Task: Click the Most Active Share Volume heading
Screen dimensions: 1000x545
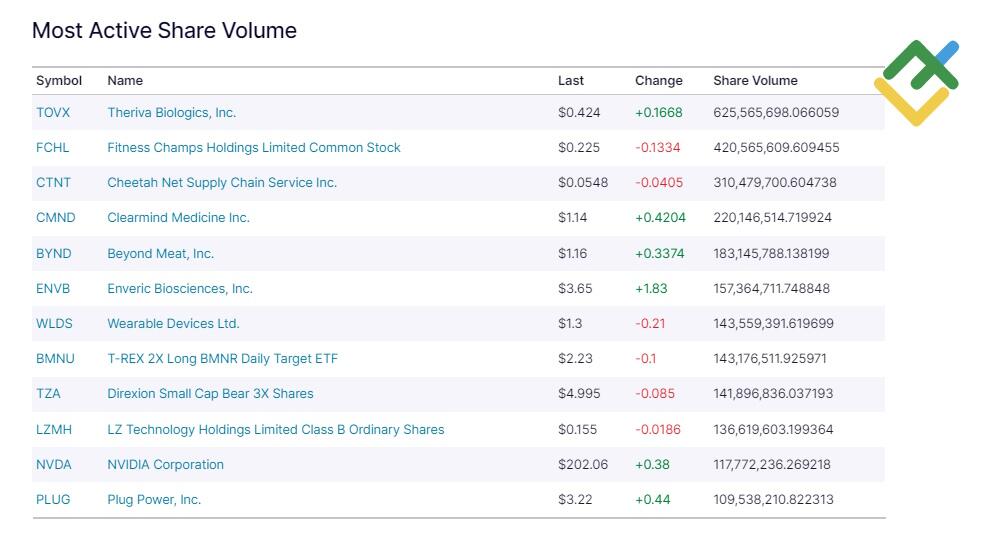Action: pyautogui.click(x=165, y=31)
